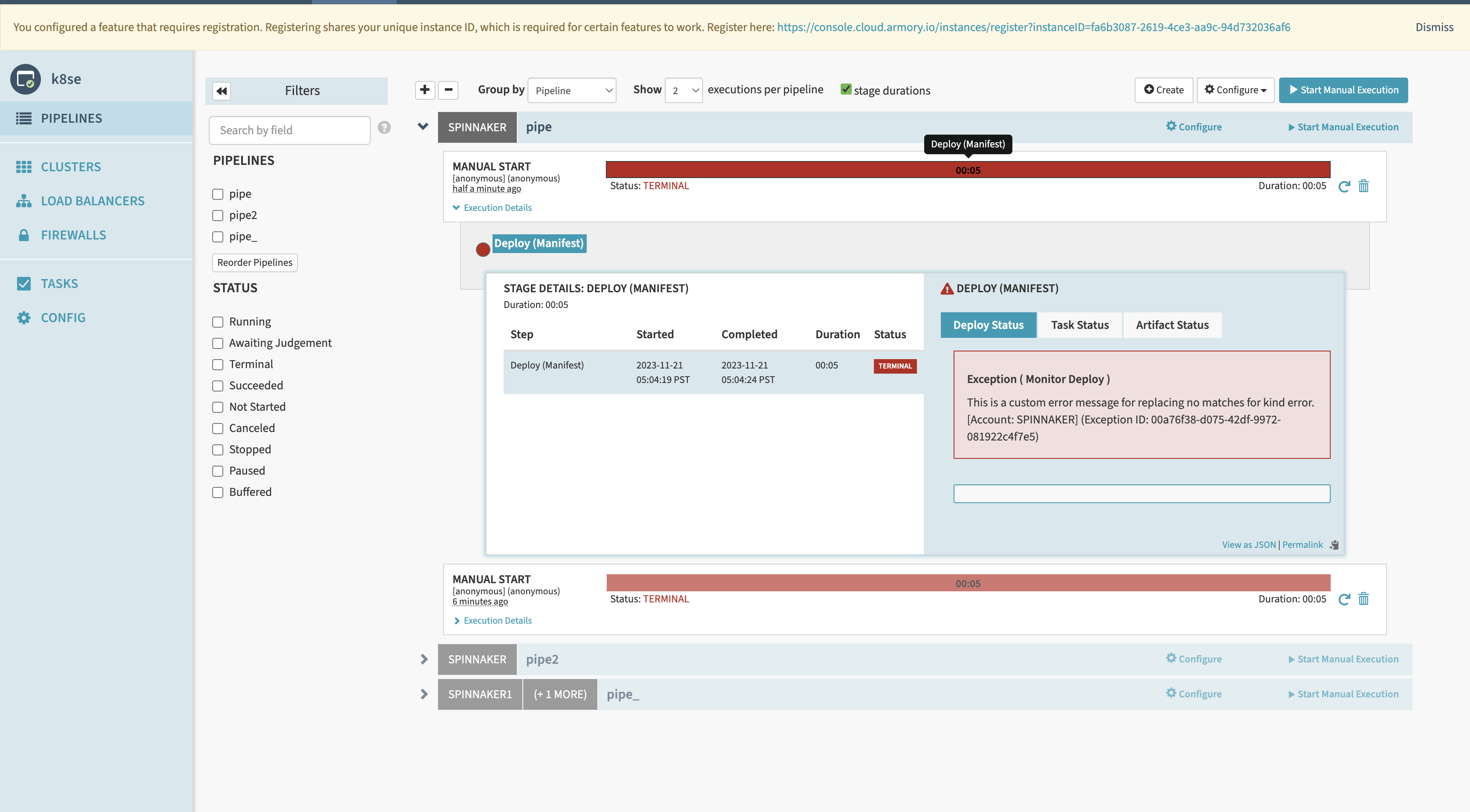The width and height of the screenshot is (1470, 812).
Task: Open the Group by Pipeline dropdown
Action: [x=572, y=90]
